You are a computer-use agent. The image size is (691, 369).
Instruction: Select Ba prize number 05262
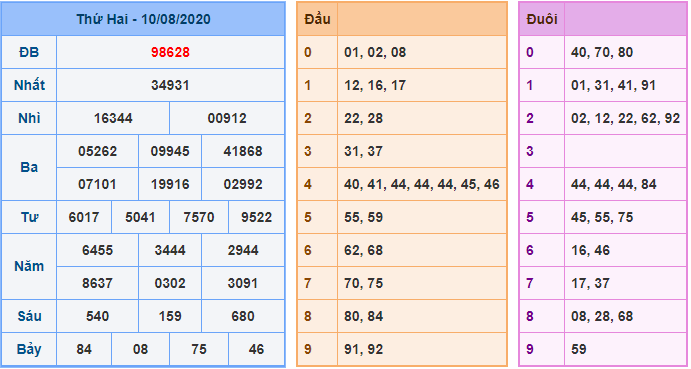(97, 151)
